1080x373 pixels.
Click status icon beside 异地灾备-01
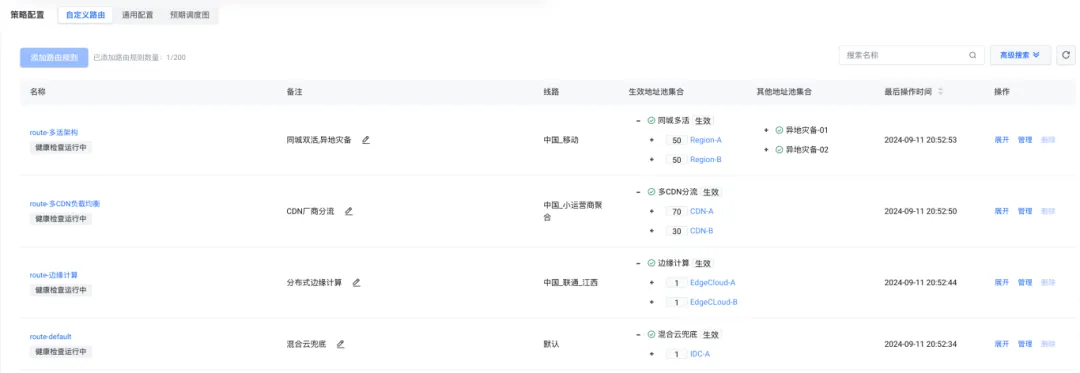coord(779,129)
